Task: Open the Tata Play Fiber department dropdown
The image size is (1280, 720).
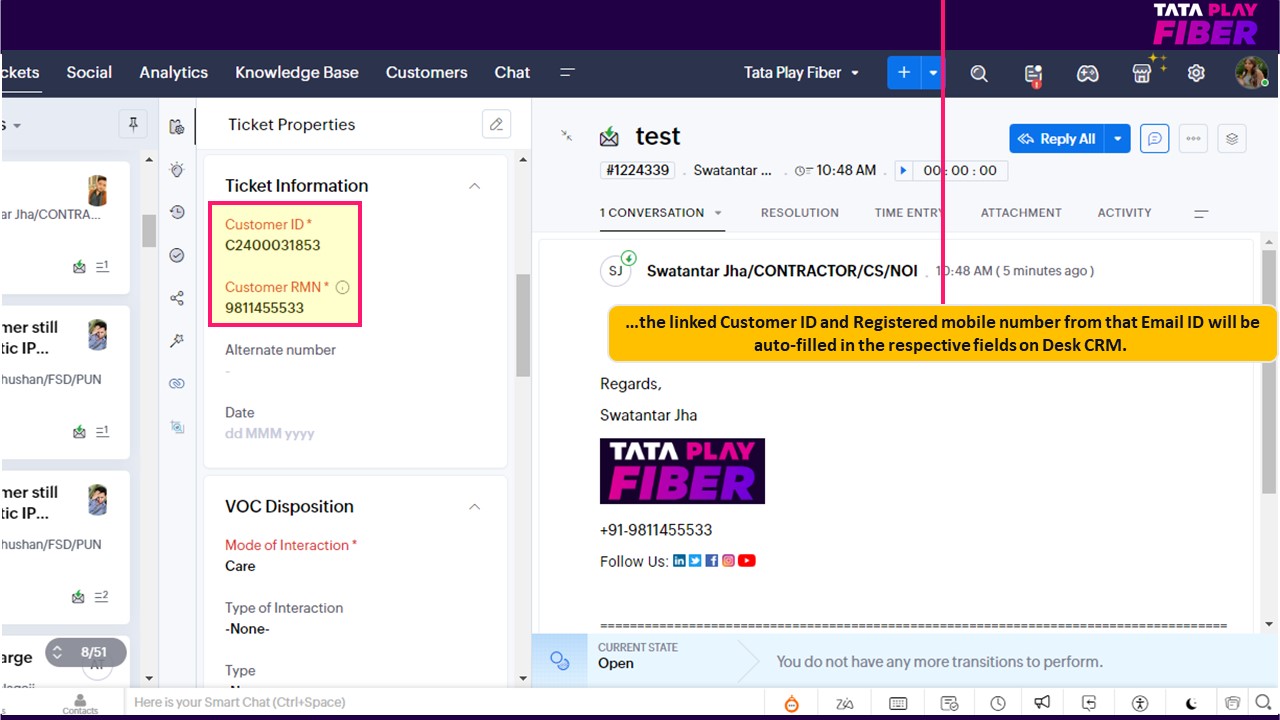Action: 802,73
